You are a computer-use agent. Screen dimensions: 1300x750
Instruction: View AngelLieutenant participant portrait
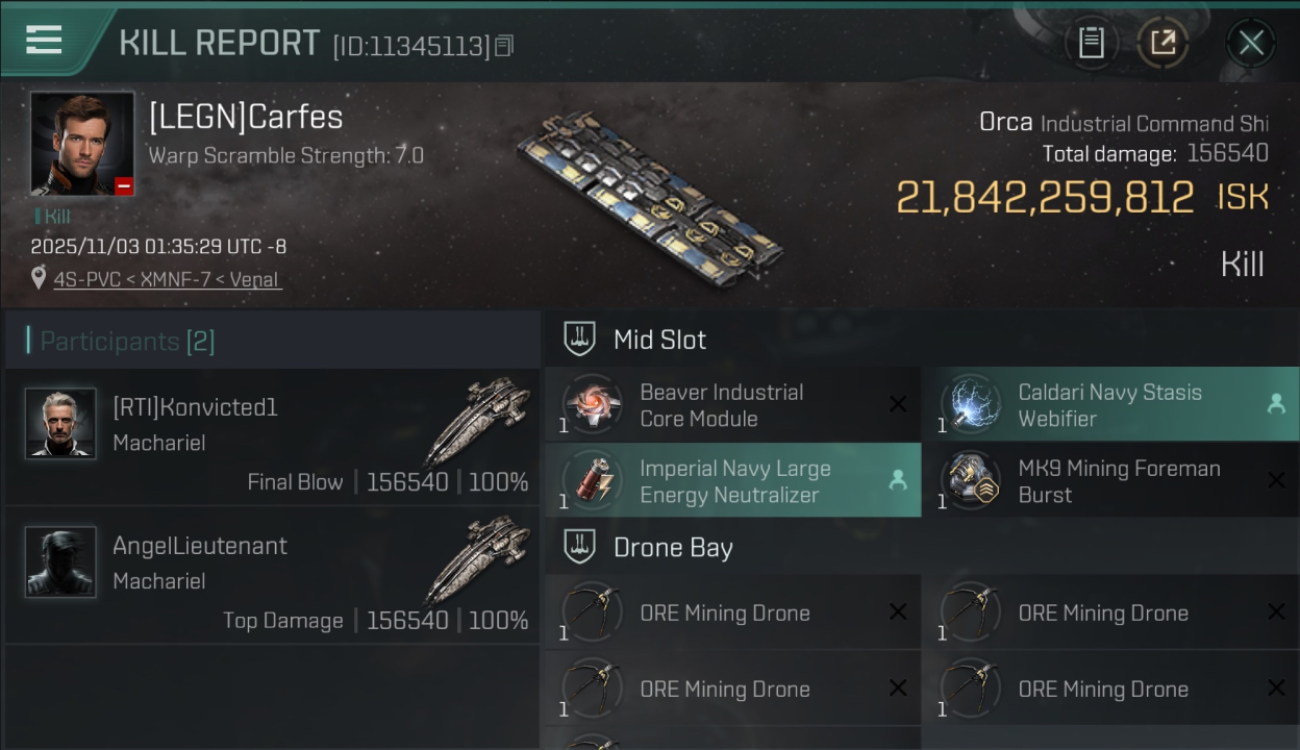coord(61,562)
